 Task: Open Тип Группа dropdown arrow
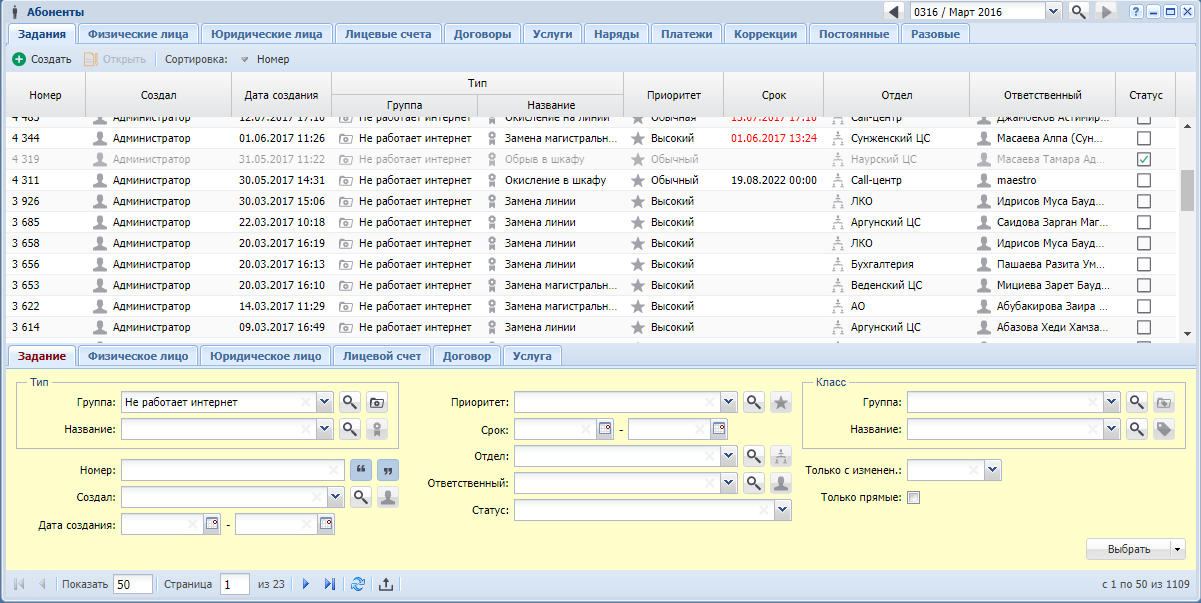tap(324, 402)
